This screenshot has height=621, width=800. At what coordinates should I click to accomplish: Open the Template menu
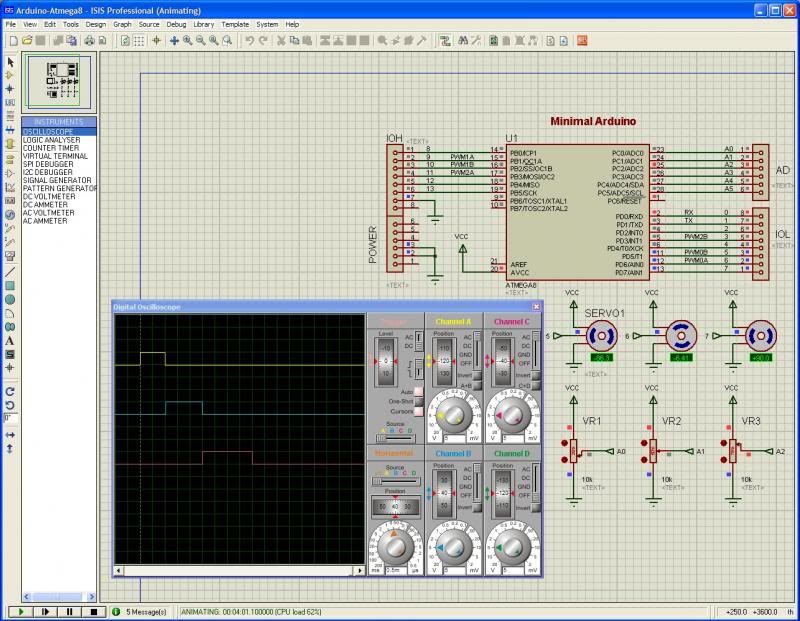(235, 24)
